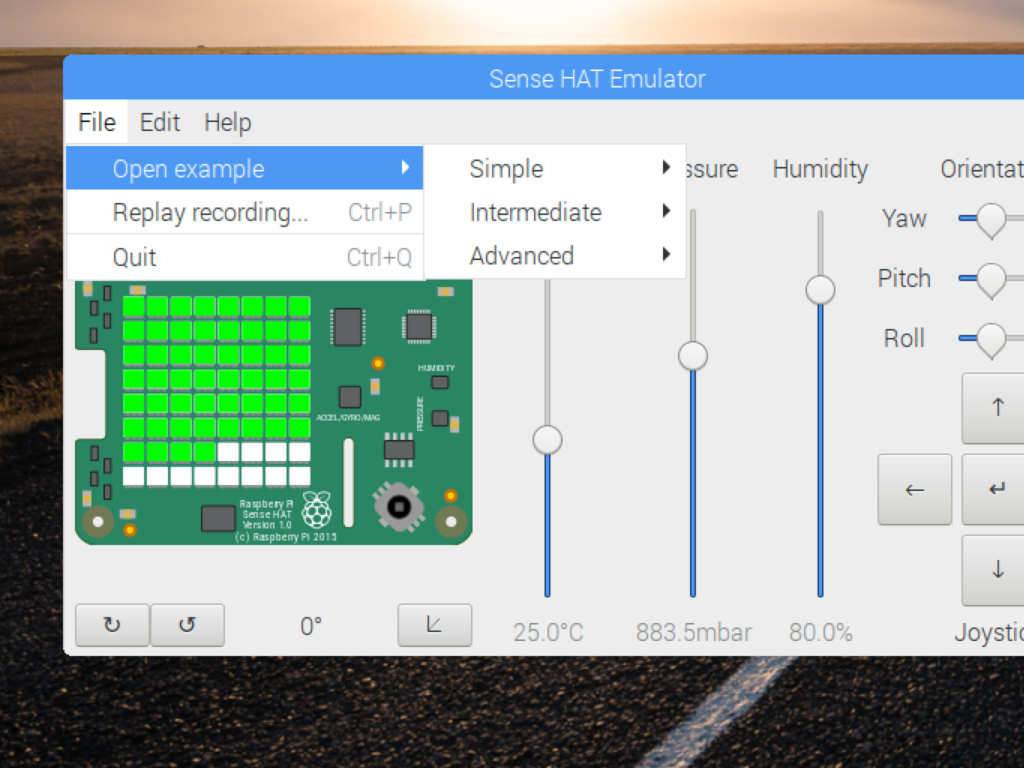Click the 883.5mbar pressure readout
This screenshot has height=768, width=1024.
(x=694, y=632)
